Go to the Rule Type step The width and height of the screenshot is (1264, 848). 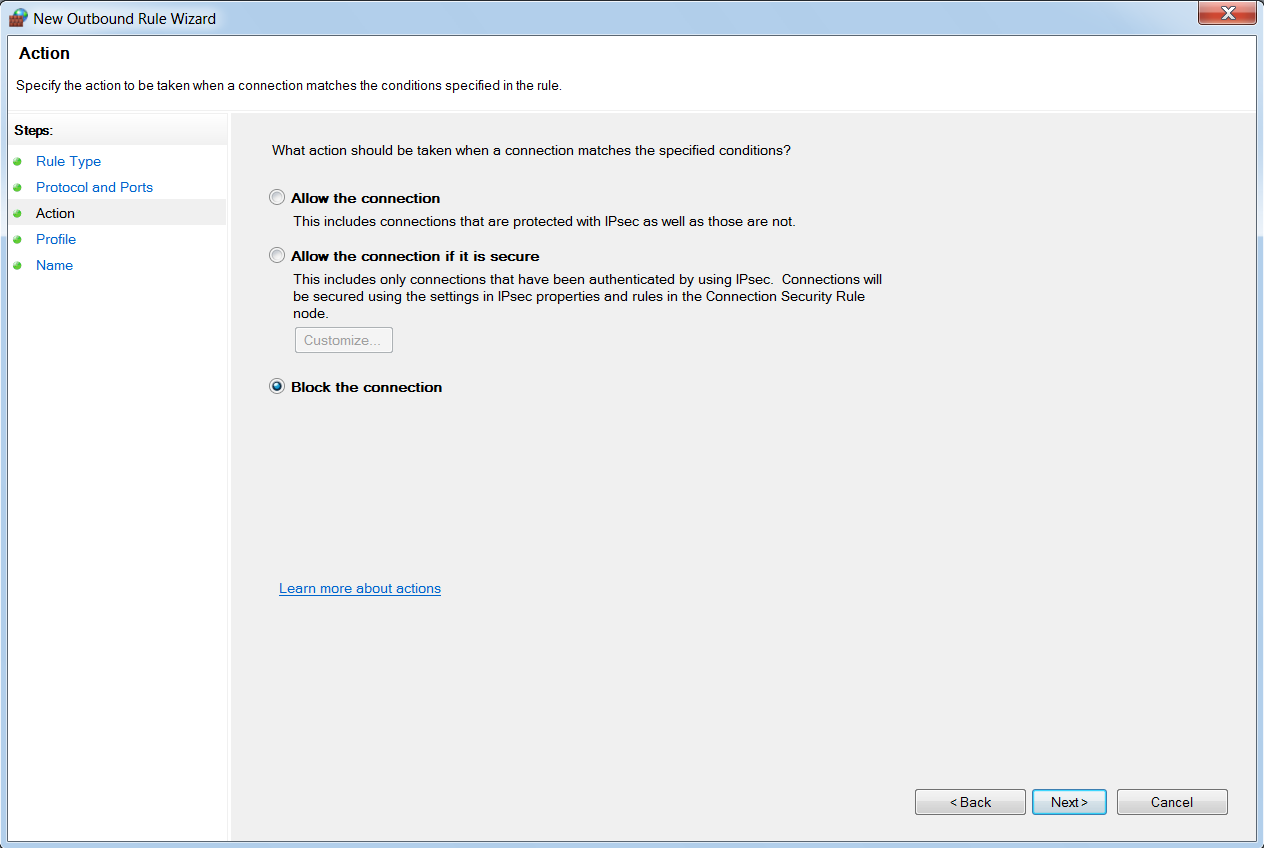point(68,161)
